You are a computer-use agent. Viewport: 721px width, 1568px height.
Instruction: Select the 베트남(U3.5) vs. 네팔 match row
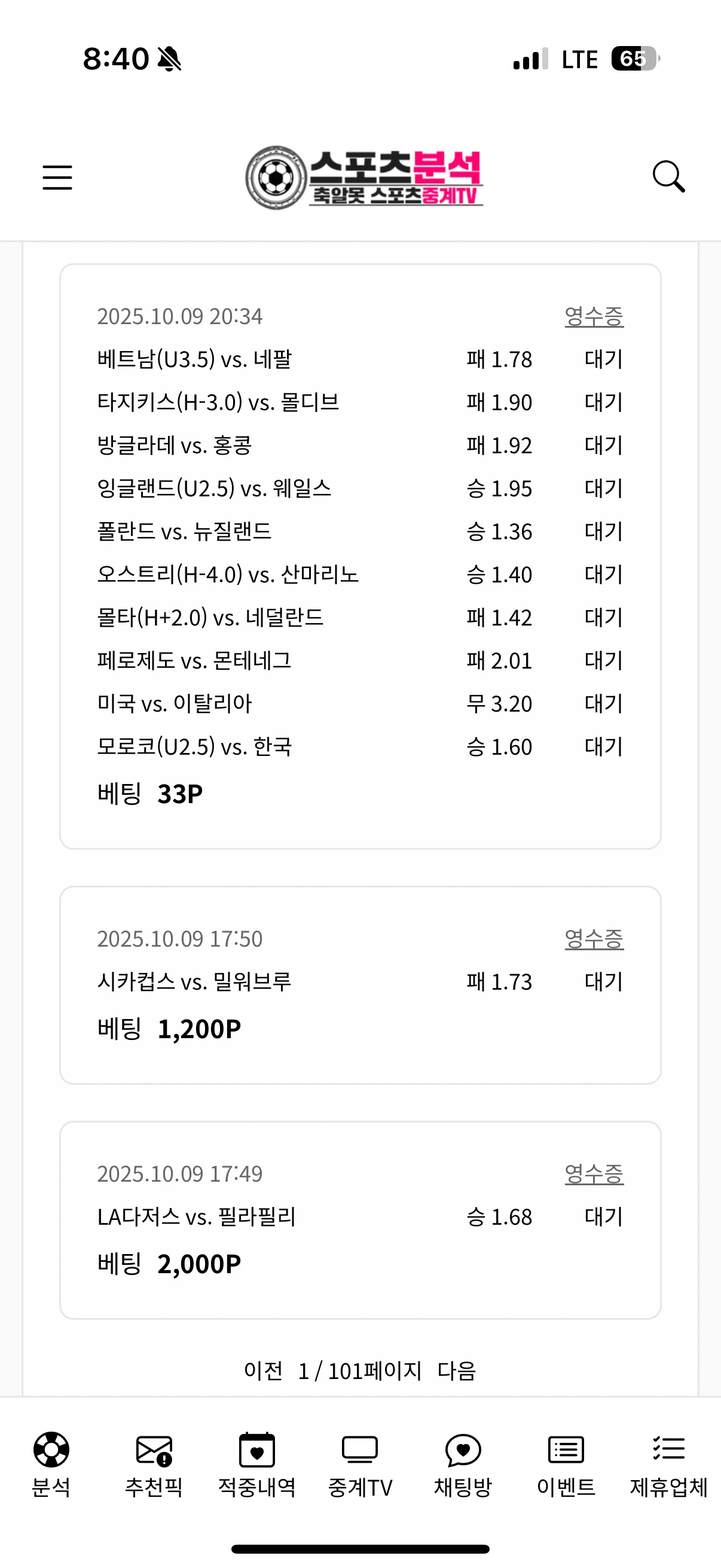tap(195, 359)
